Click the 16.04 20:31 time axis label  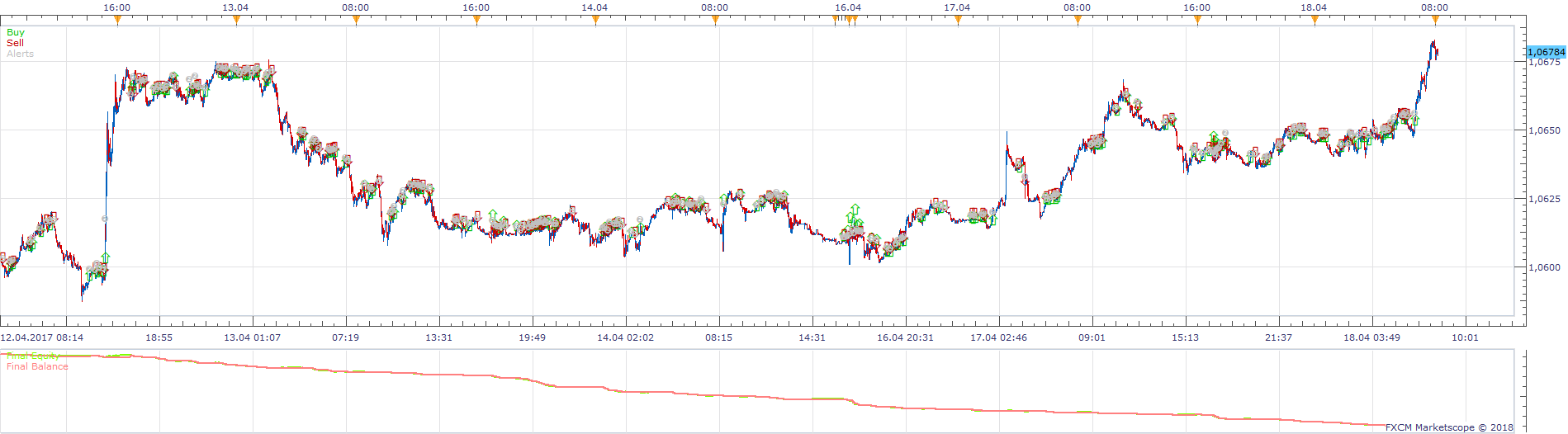(x=905, y=337)
